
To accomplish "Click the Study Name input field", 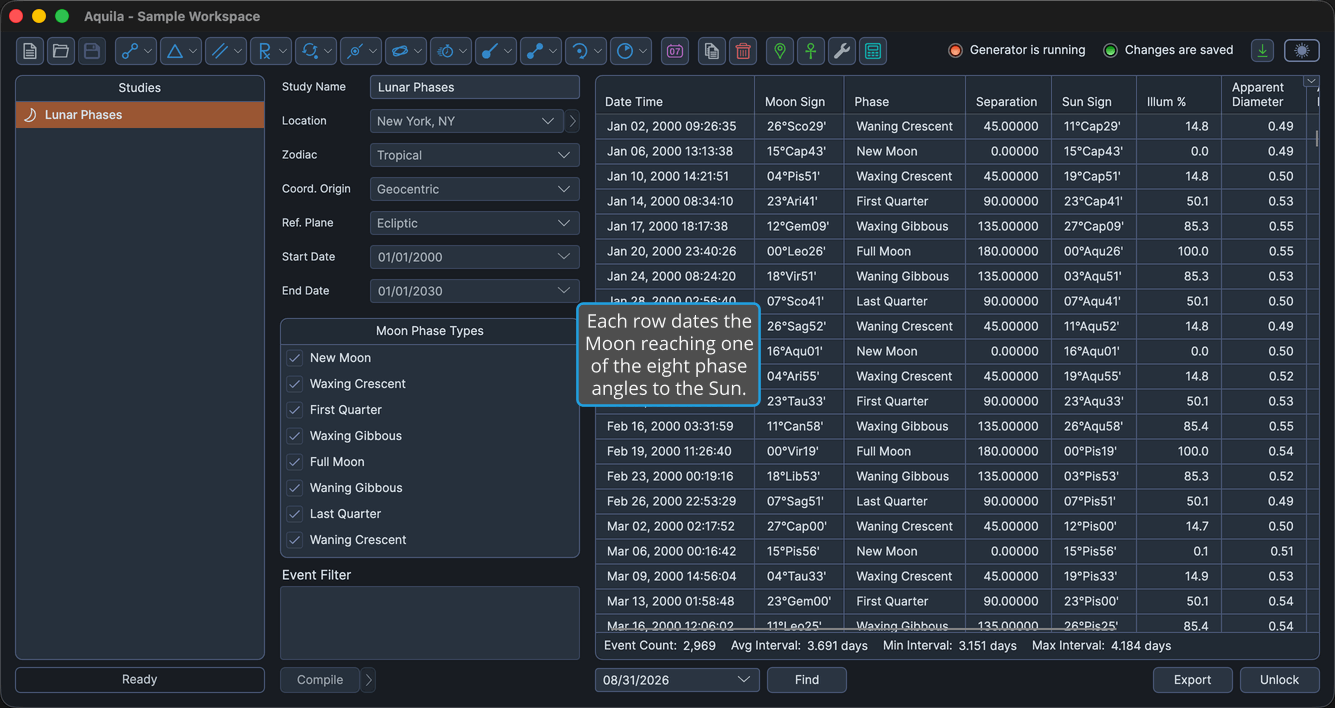I will (475, 87).
